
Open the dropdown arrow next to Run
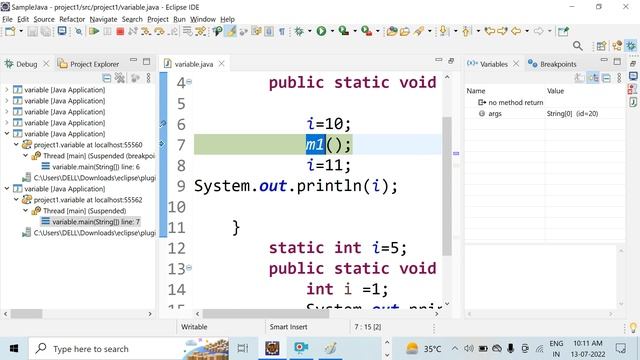[x=332, y=31]
